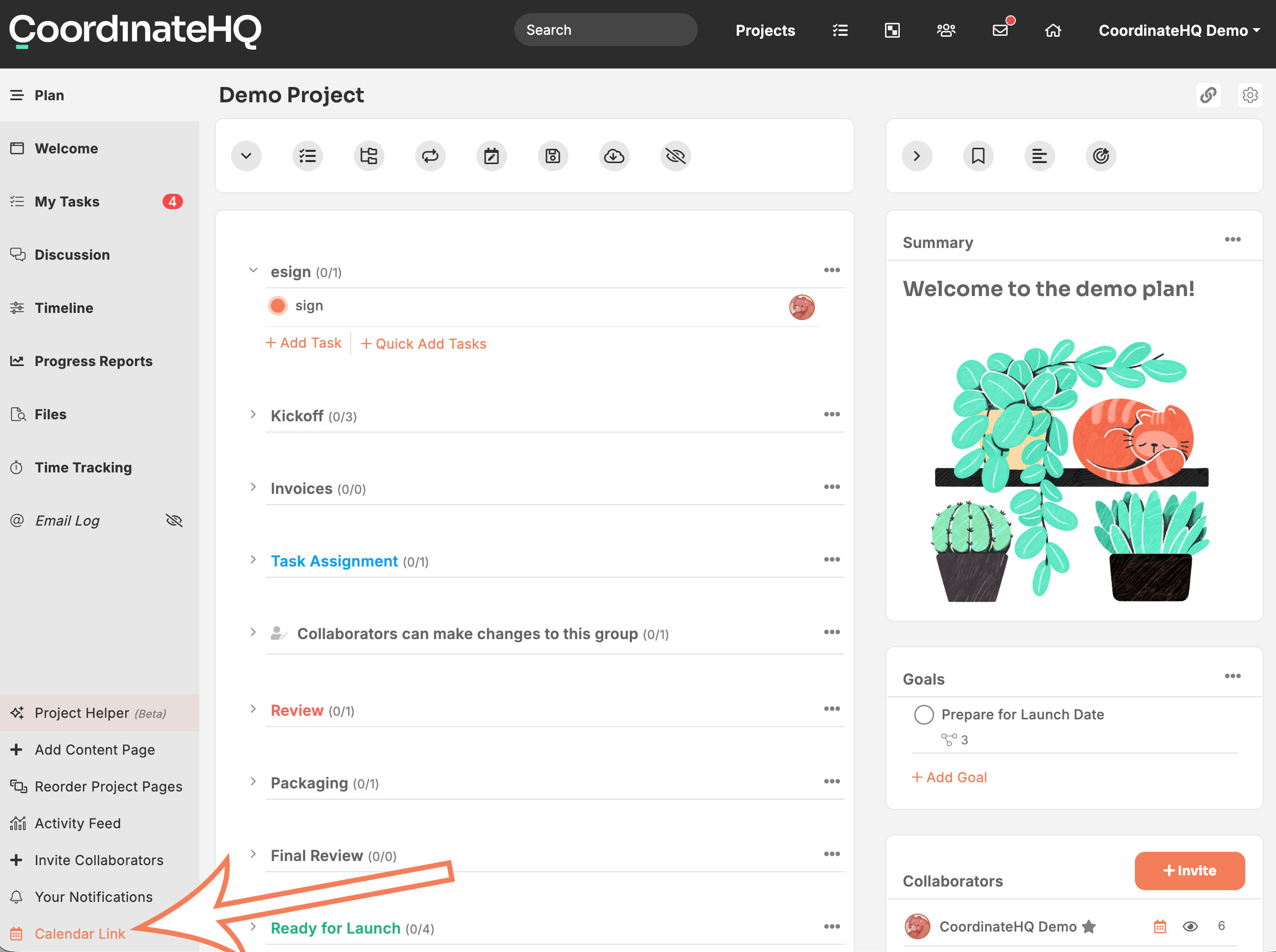The width and height of the screenshot is (1276, 952).
Task: Open Goals panel options menu
Action: (x=1233, y=676)
